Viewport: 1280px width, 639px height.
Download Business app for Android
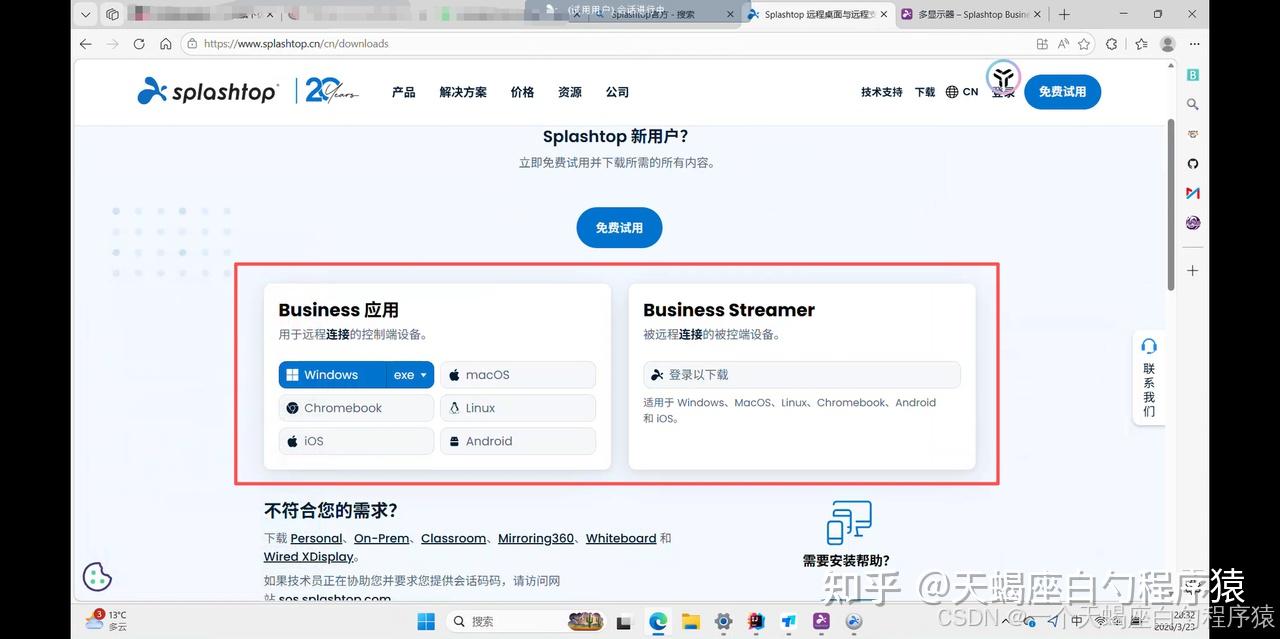(518, 441)
